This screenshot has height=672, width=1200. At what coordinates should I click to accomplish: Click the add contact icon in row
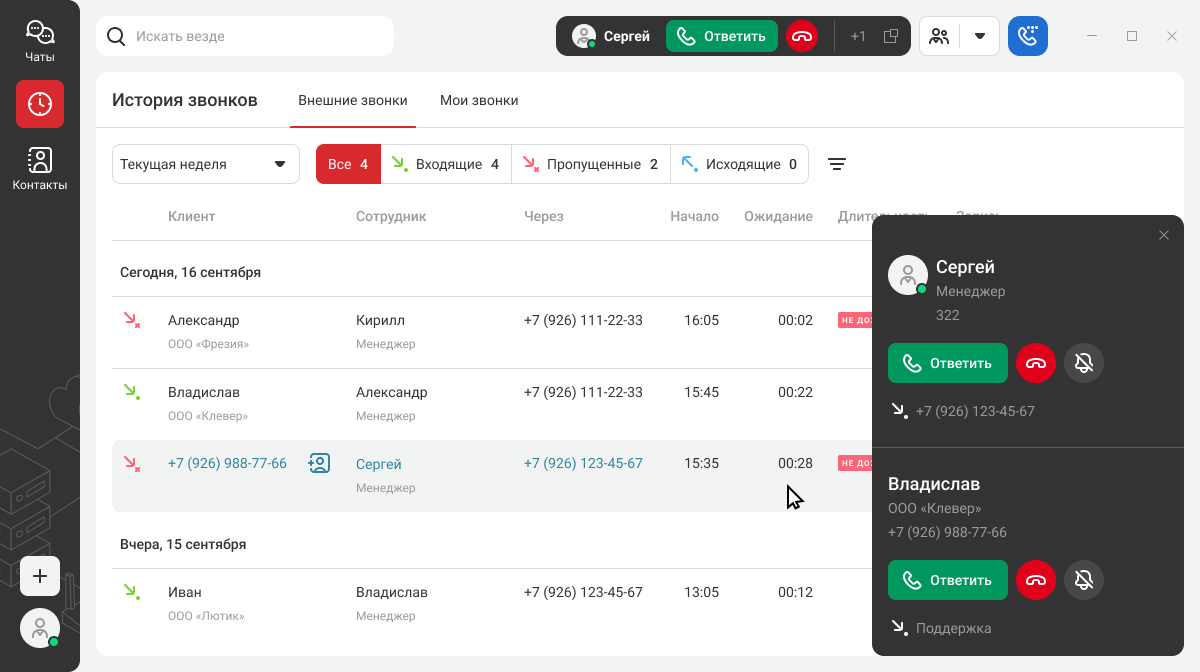click(319, 463)
